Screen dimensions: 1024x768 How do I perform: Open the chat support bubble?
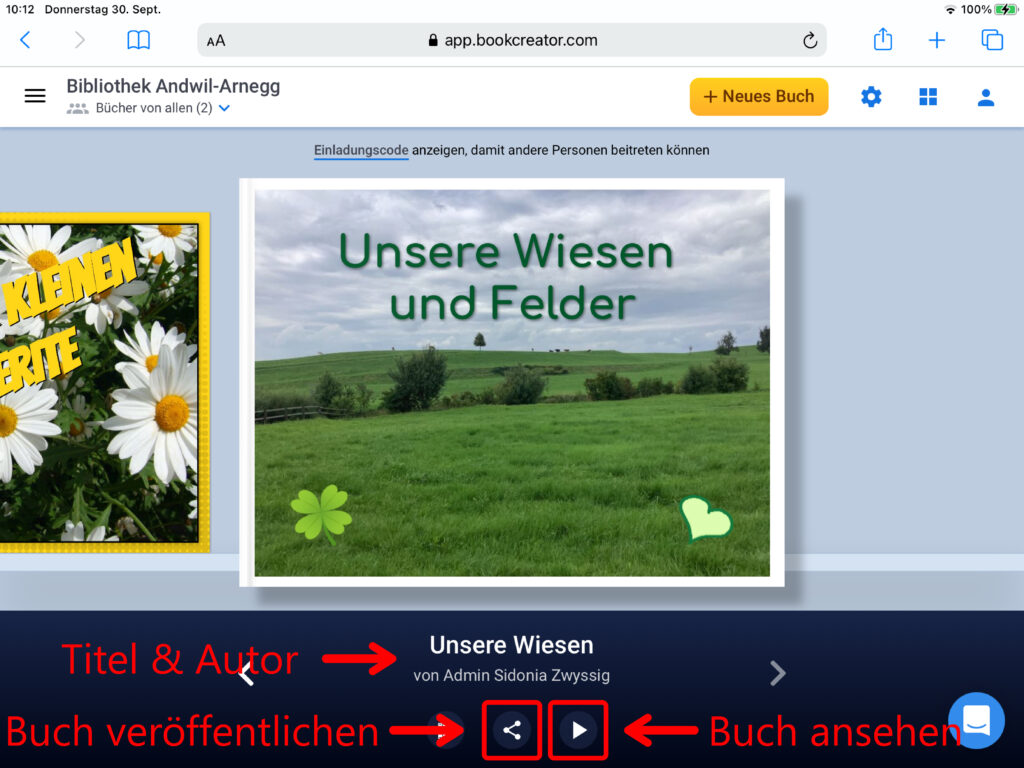[x=976, y=720]
